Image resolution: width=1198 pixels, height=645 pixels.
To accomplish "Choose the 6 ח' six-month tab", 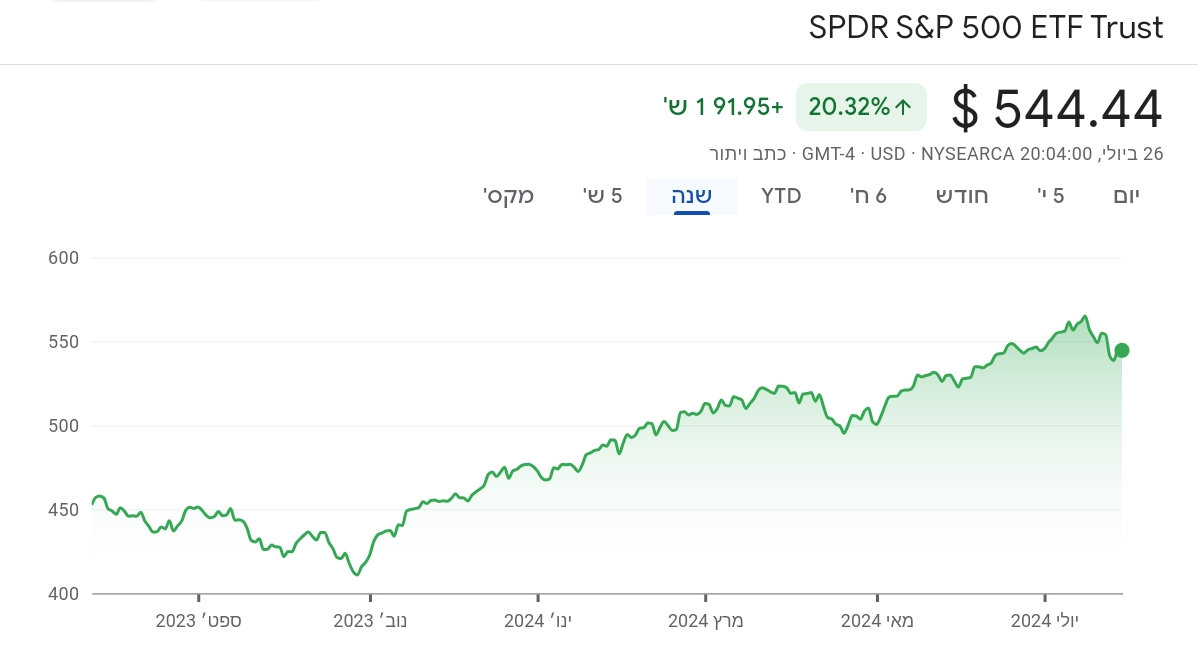I will (x=868, y=195).
